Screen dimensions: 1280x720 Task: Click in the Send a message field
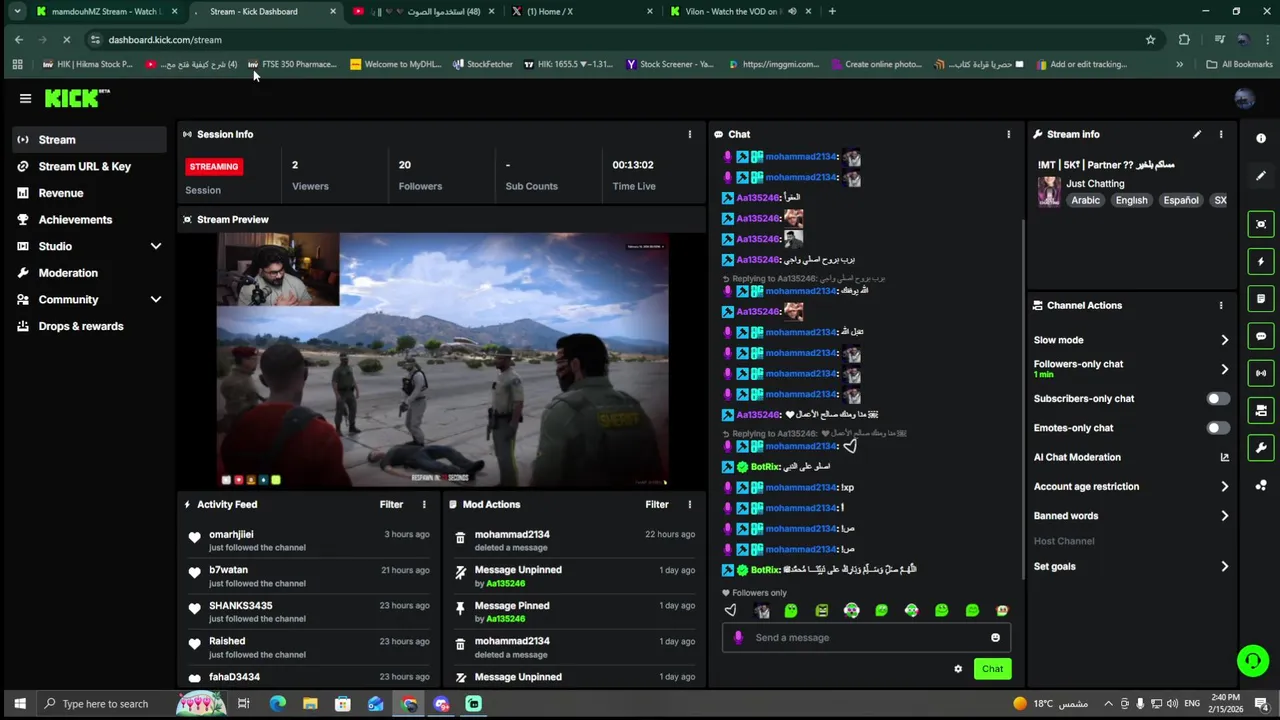click(868, 638)
